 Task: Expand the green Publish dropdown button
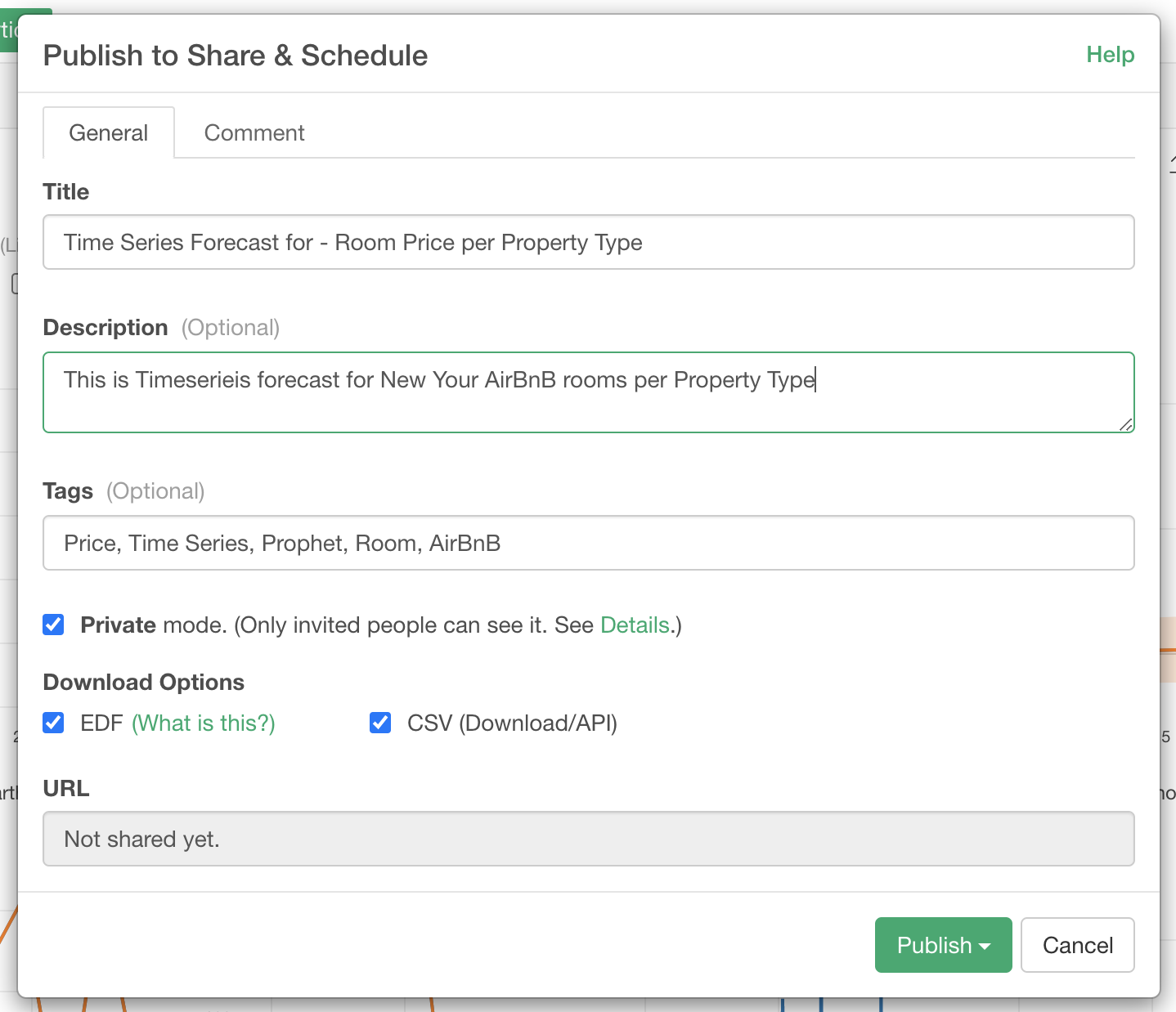943,945
